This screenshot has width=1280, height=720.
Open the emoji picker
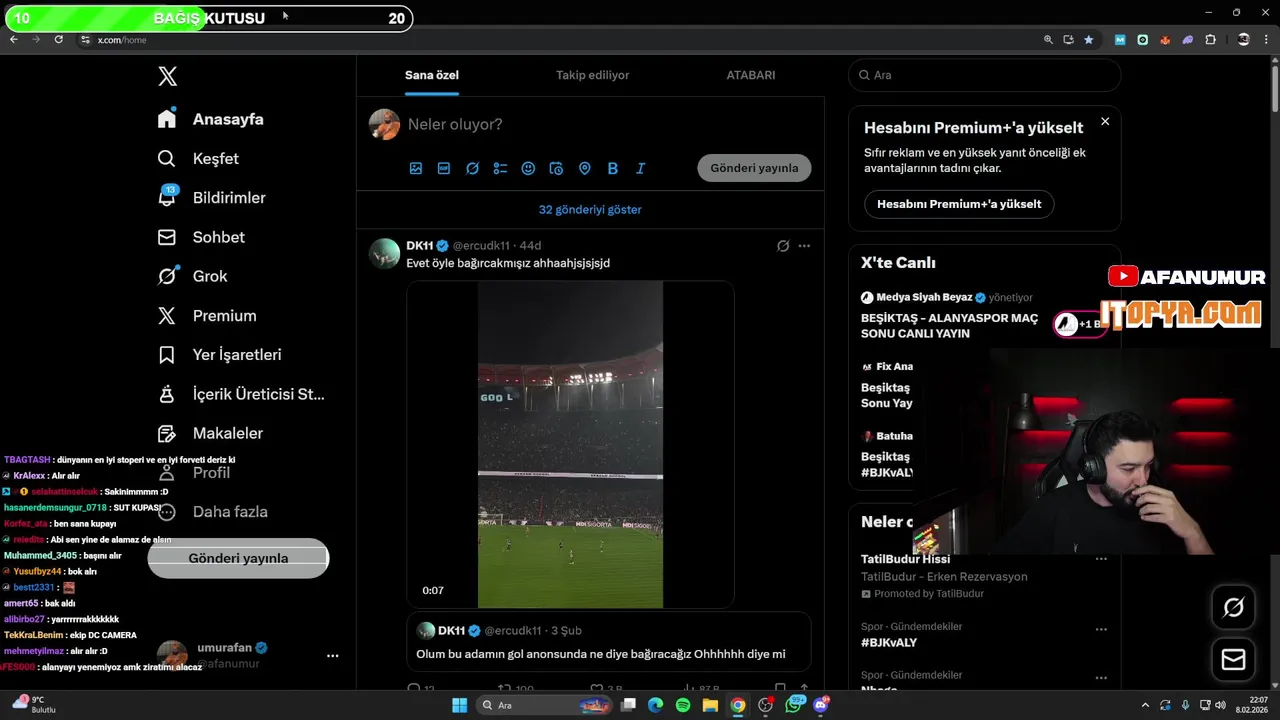click(528, 168)
